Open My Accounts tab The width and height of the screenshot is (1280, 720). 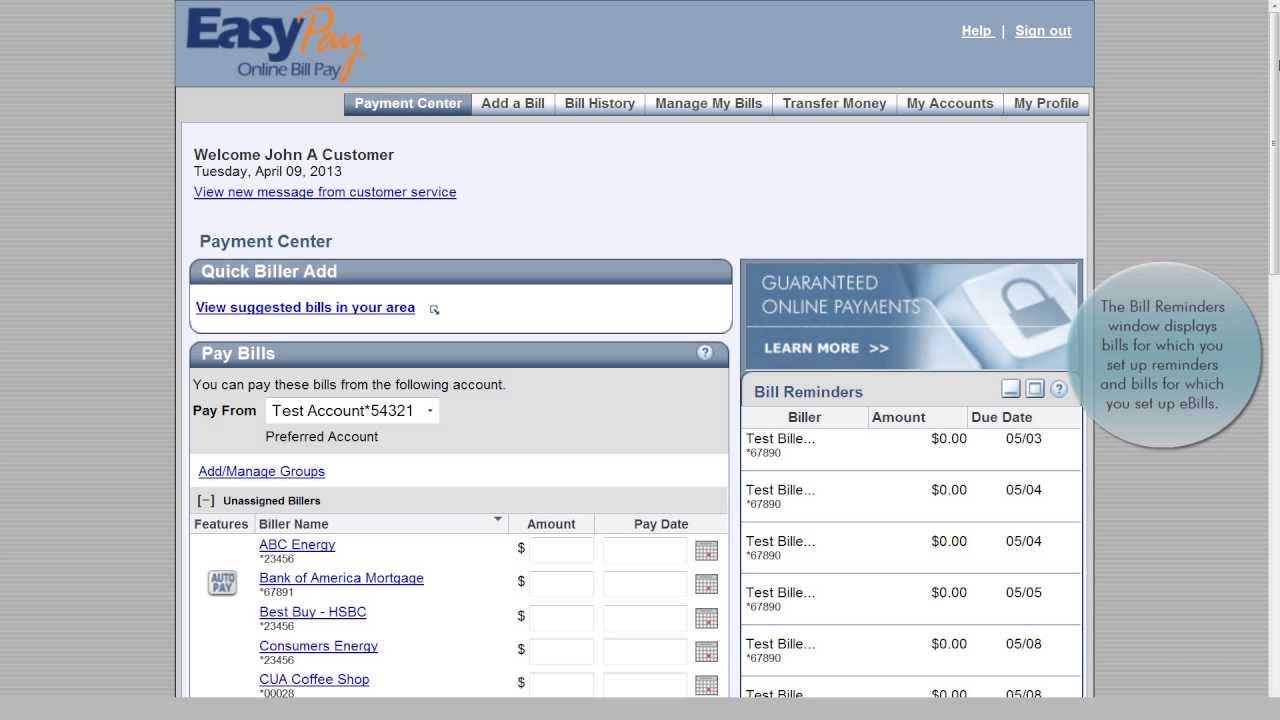tap(950, 103)
